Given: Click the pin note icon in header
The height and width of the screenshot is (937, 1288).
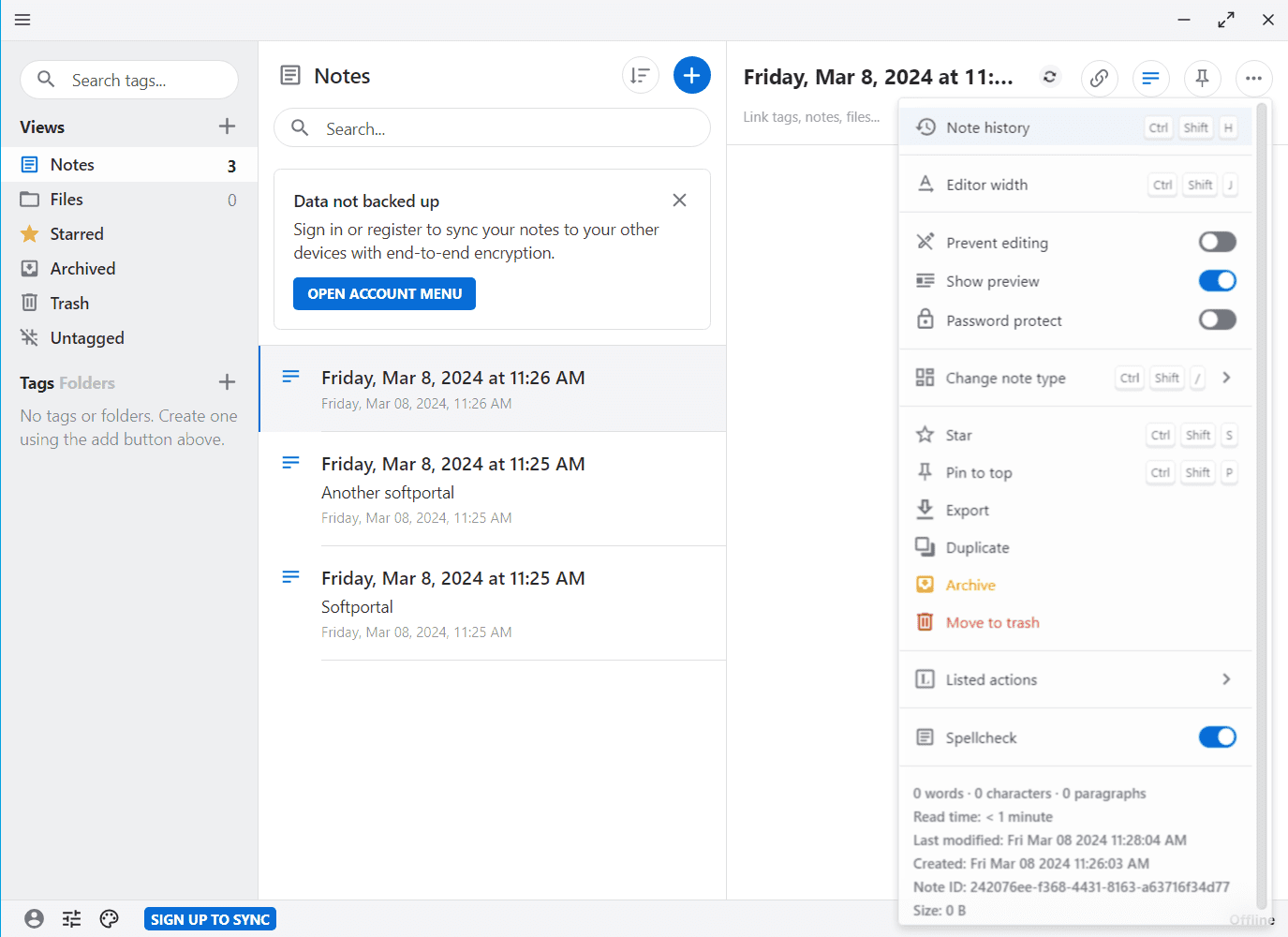Looking at the screenshot, I should click(x=1202, y=79).
